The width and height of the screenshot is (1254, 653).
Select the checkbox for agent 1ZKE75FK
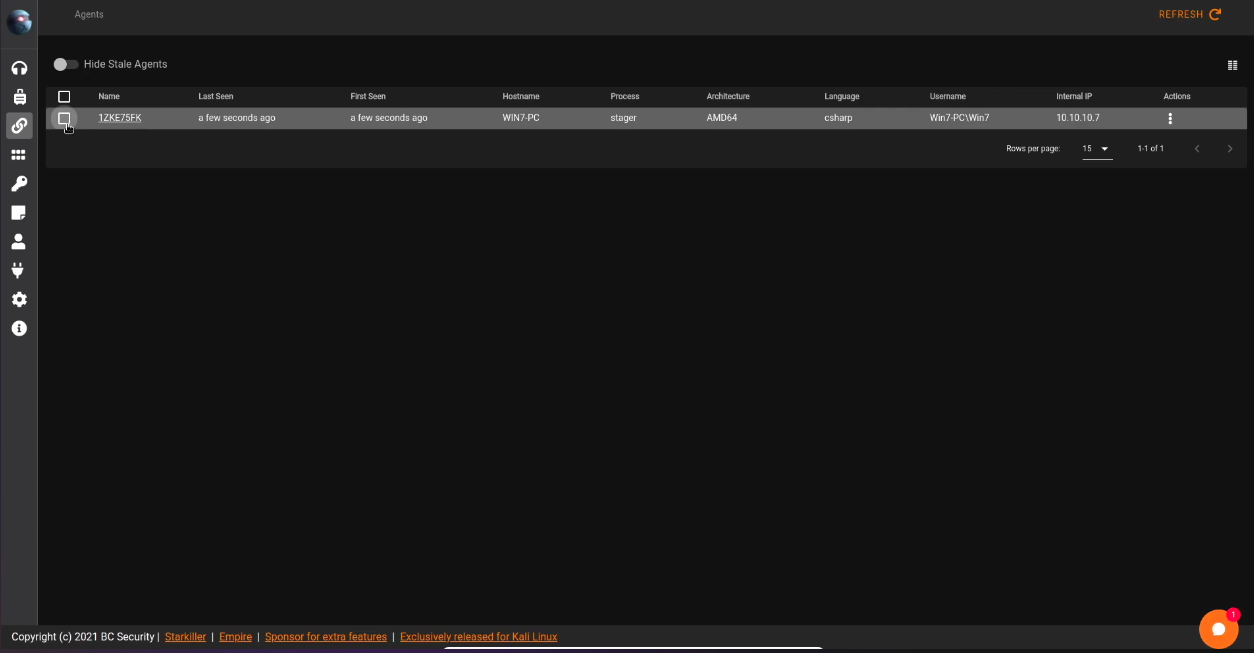tap(64, 118)
